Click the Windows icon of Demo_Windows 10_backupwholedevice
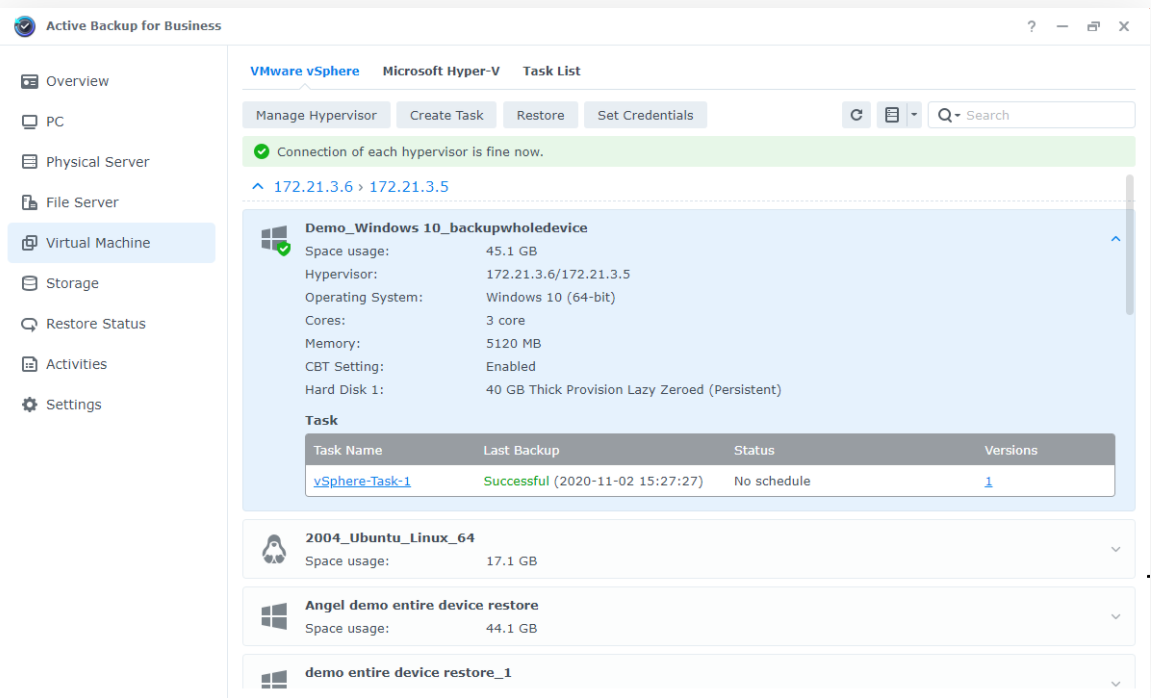This screenshot has height=698, width=1151. coord(275,239)
